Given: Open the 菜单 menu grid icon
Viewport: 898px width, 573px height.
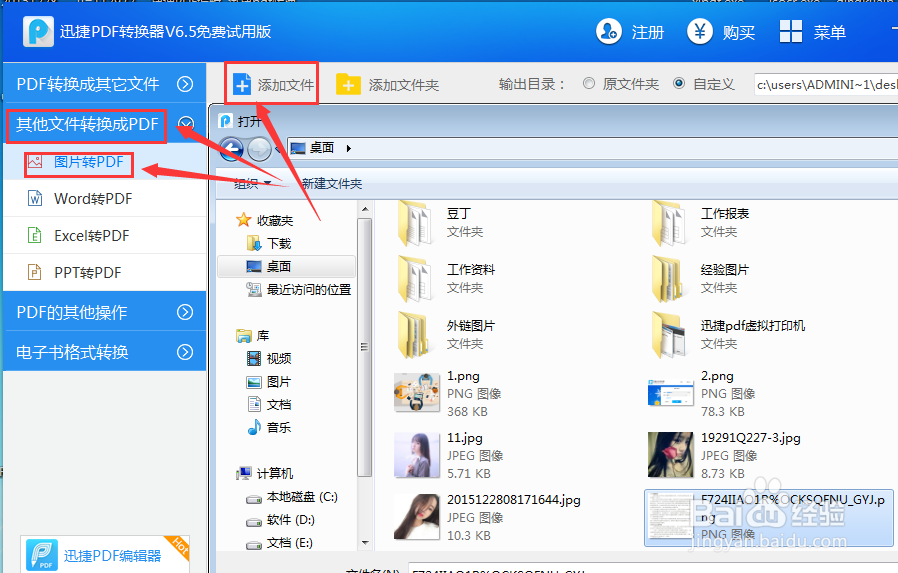Looking at the screenshot, I should tap(790, 31).
